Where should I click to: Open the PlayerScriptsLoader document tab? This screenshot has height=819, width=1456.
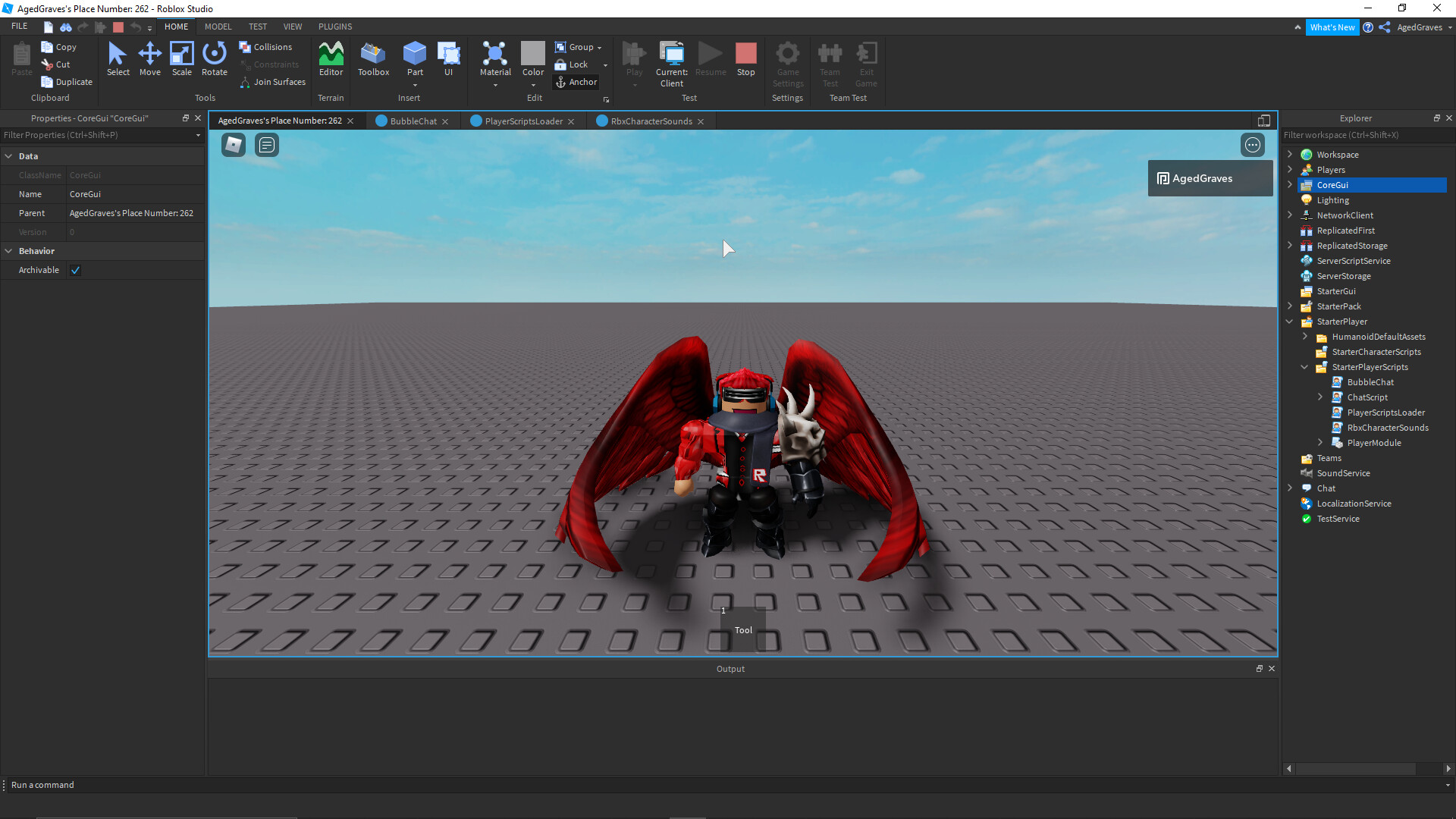pyautogui.click(x=523, y=121)
